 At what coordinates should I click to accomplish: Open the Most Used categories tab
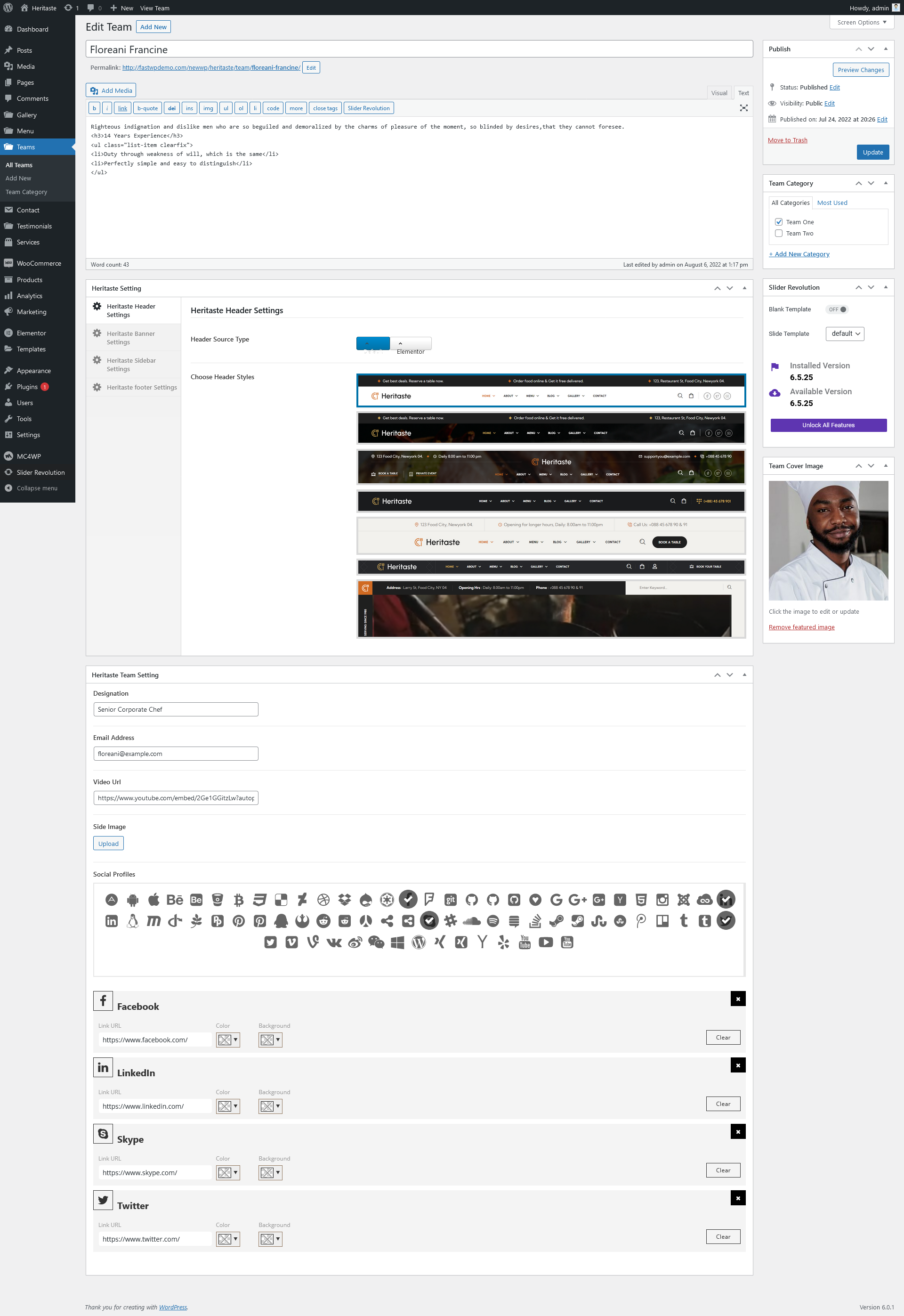point(831,203)
